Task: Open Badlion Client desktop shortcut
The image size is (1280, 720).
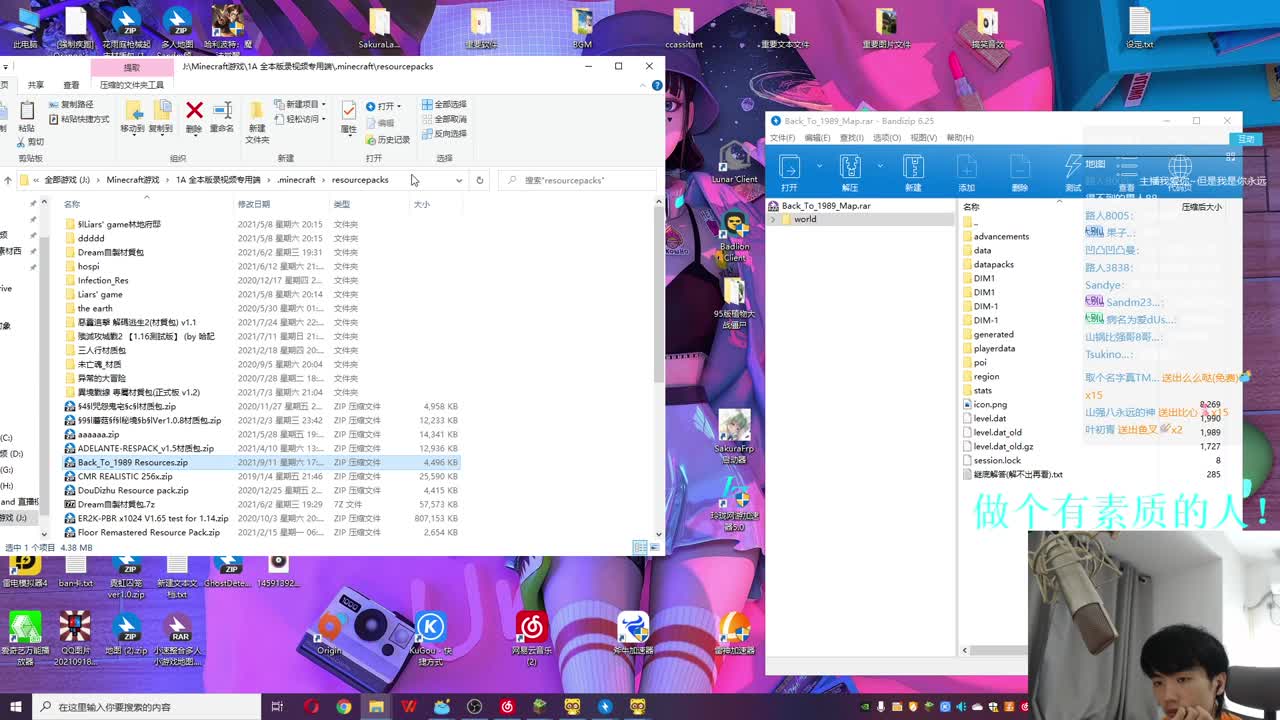Action: coord(735,238)
